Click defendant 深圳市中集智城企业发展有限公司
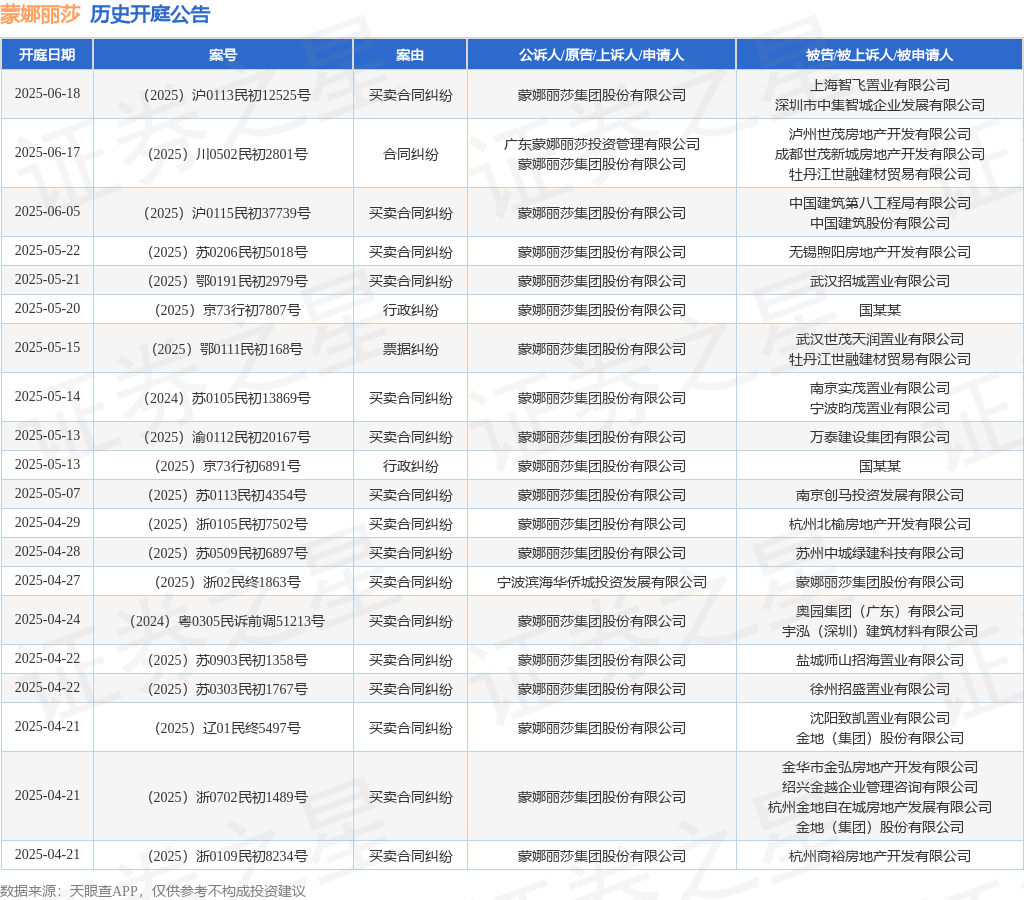The image size is (1024, 900). click(x=880, y=105)
